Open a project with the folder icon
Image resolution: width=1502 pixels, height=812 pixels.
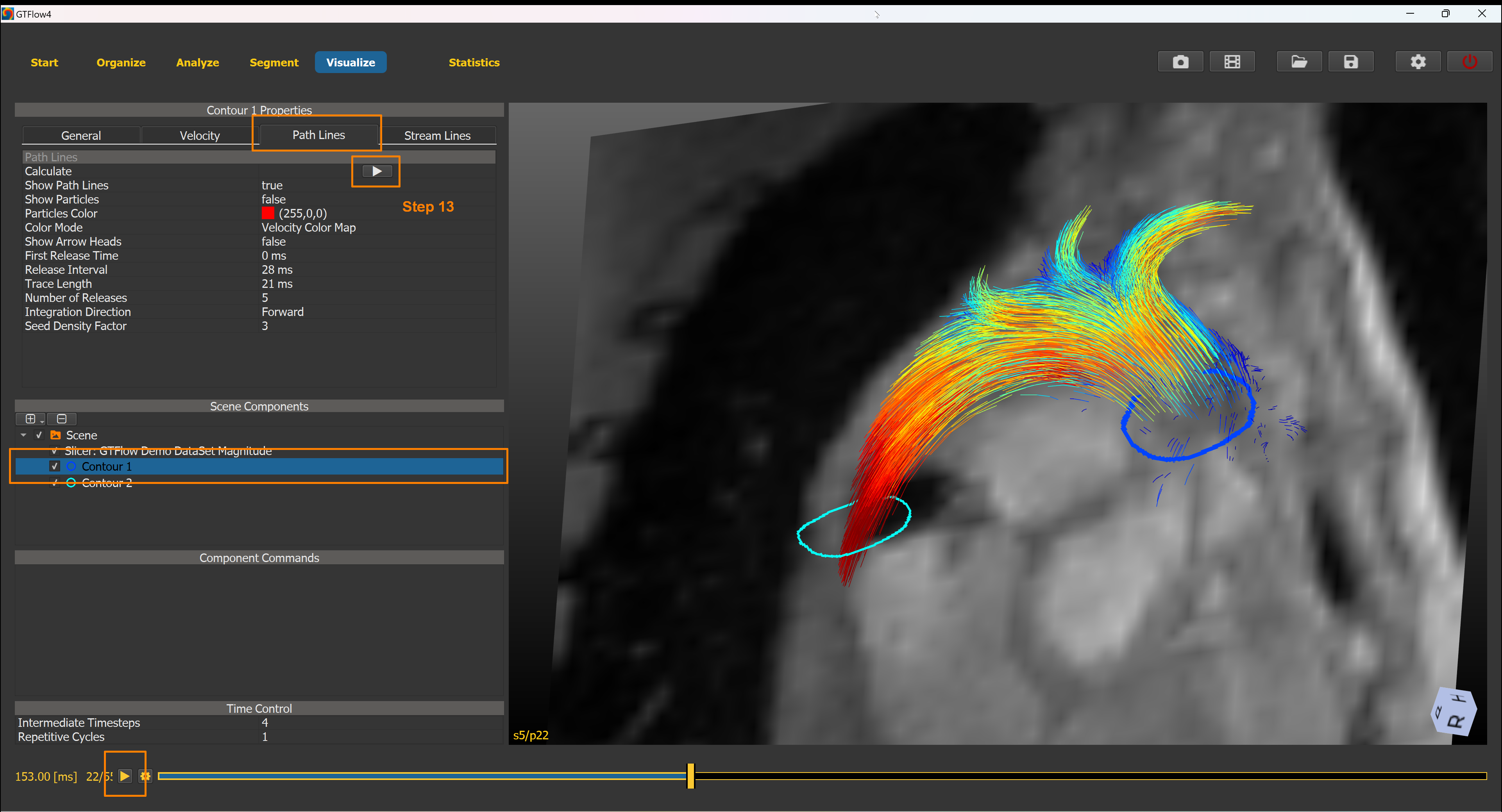[1299, 62]
